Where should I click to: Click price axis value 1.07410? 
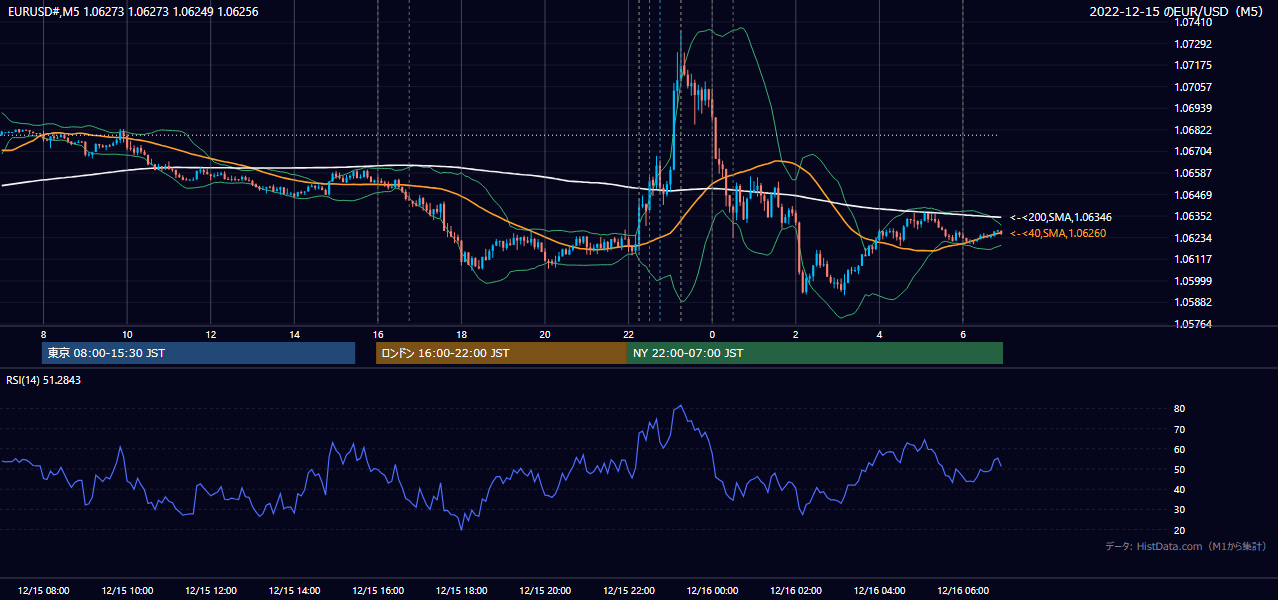pyautogui.click(x=1193, y=22)
